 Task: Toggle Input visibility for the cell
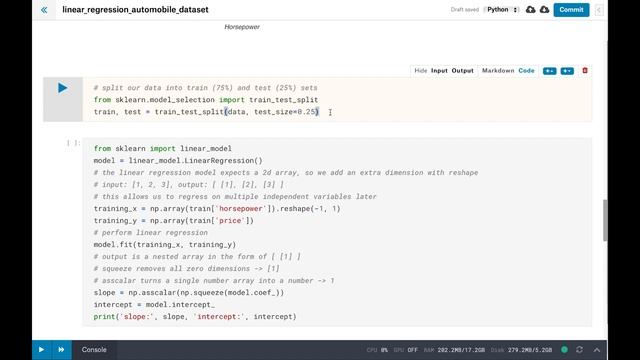pyautogui.click(x=439, y=71)
